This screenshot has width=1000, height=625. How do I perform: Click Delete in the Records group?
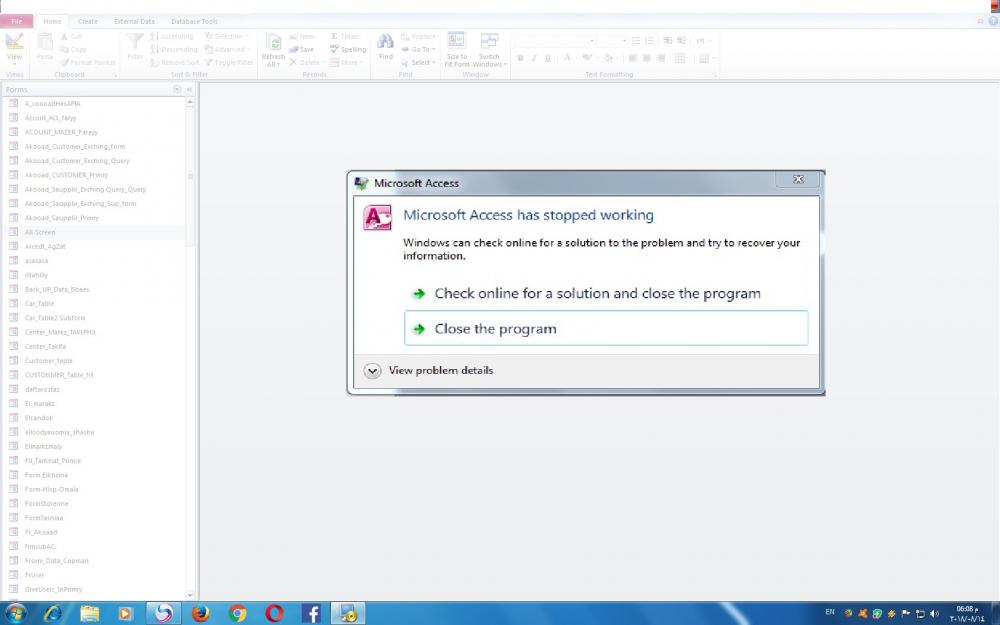pos(305,62)
